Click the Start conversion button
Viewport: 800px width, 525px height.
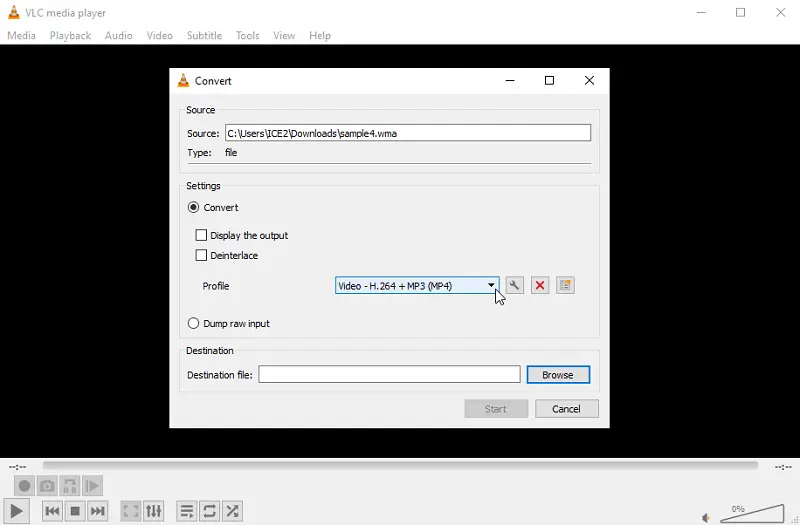pos(496,409)
